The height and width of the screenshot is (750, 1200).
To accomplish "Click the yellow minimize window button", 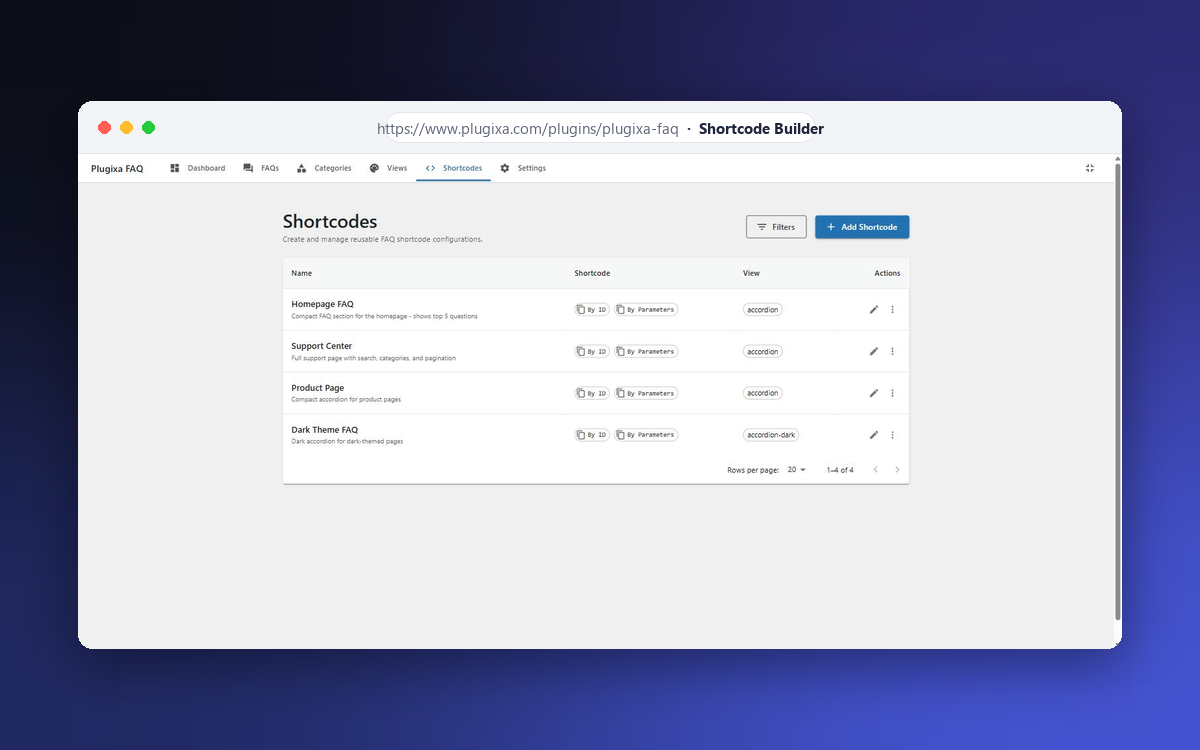I will pyautogui.click(x=126, y=127).
